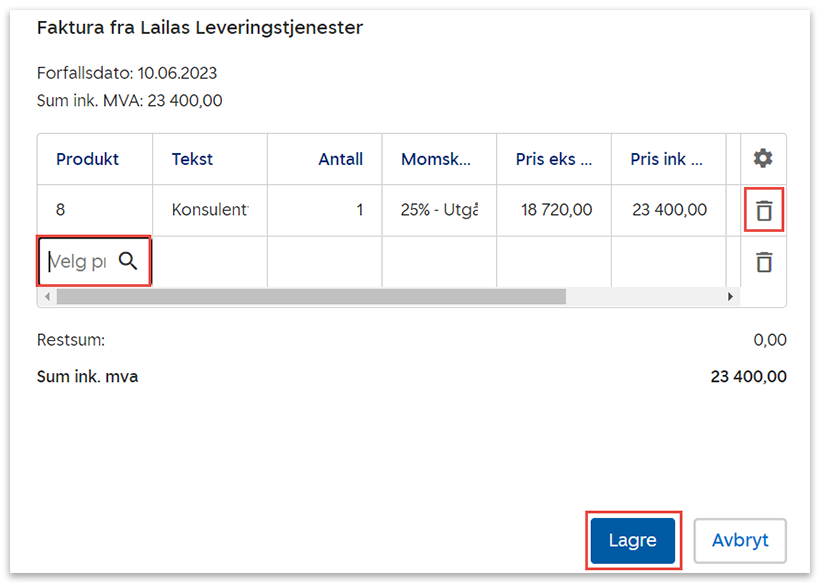Sort by the Produkt column header
This screenshot has width=820, height=583.
coord(88,159)
